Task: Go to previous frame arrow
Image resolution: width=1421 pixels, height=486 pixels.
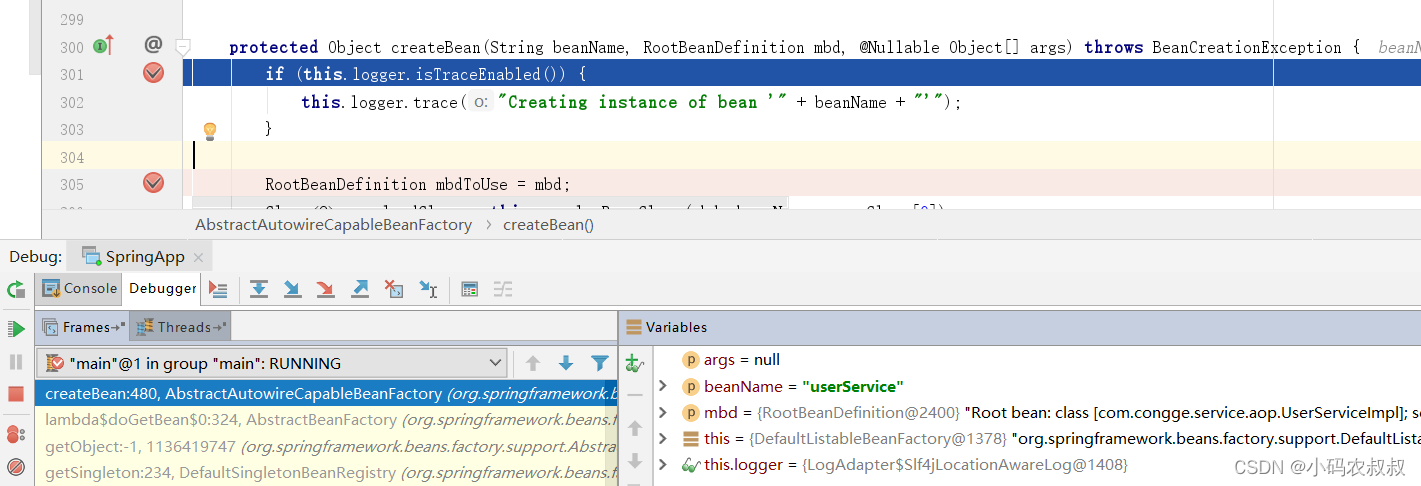Action: tap(533, 363)
